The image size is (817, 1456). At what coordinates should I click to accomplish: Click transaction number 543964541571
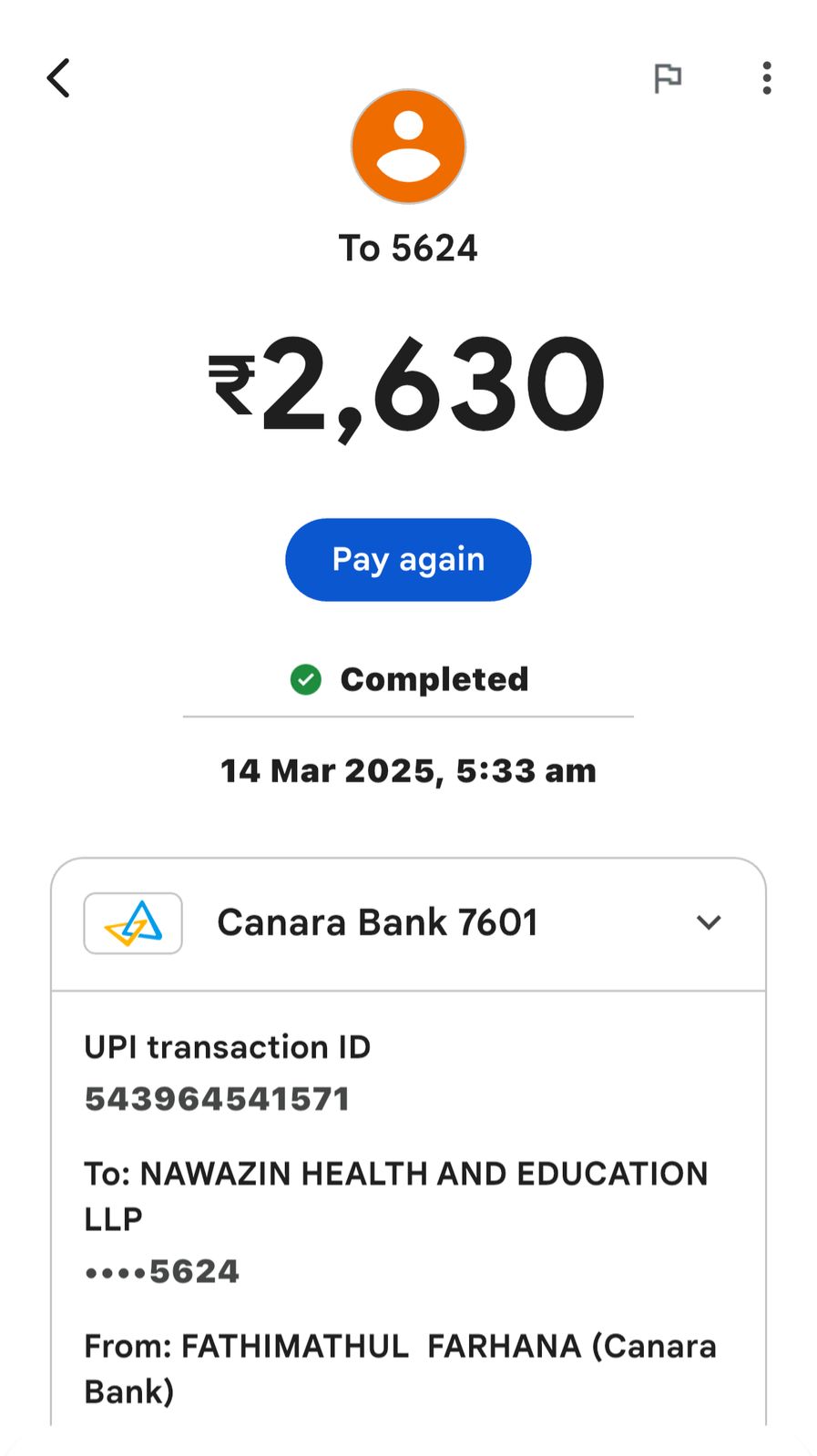[x=218, y=1099]
